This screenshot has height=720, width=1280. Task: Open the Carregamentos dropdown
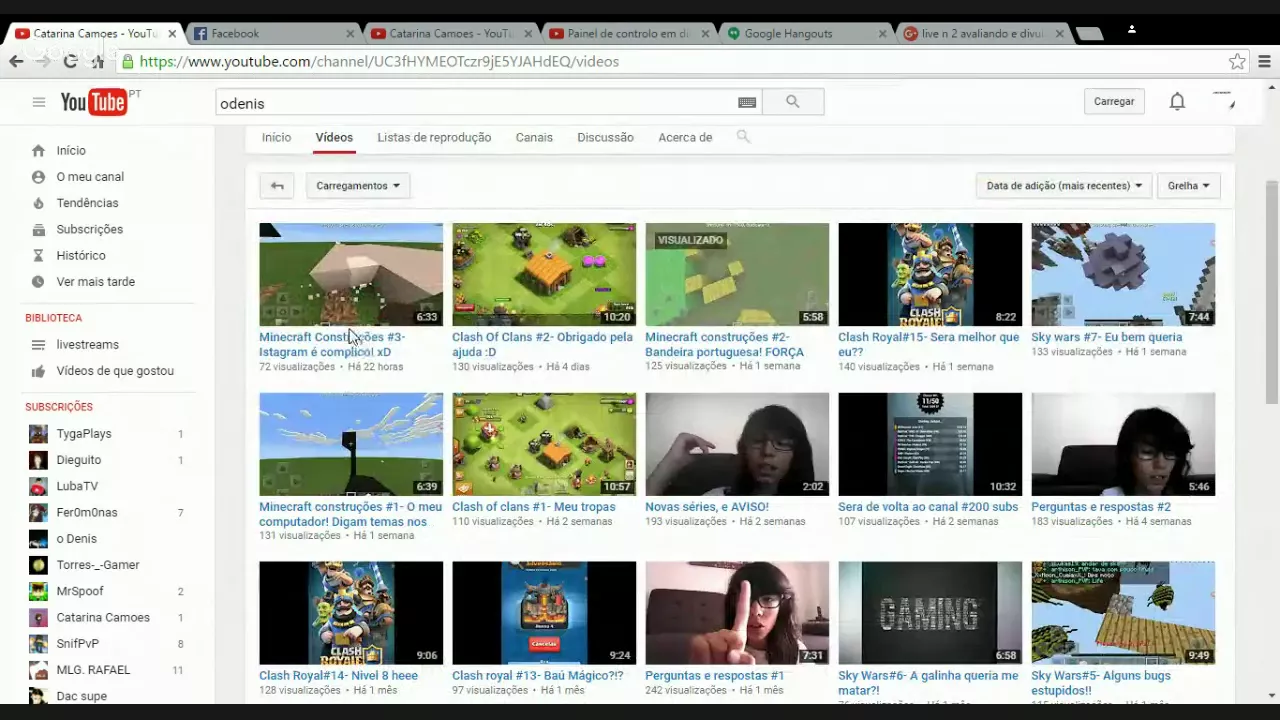[358, 186]
